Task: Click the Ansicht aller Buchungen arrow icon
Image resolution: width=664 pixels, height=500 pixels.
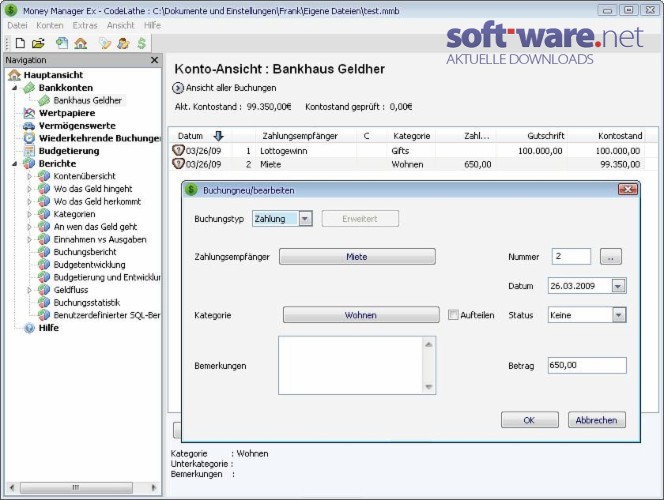Action: (178, 88)
